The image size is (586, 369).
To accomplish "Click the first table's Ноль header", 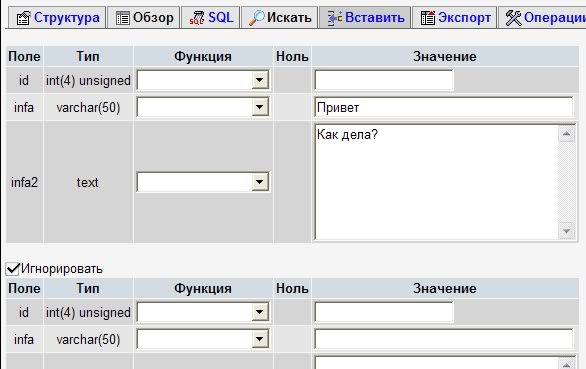I will pyautogui.click(x=292, y=56).
